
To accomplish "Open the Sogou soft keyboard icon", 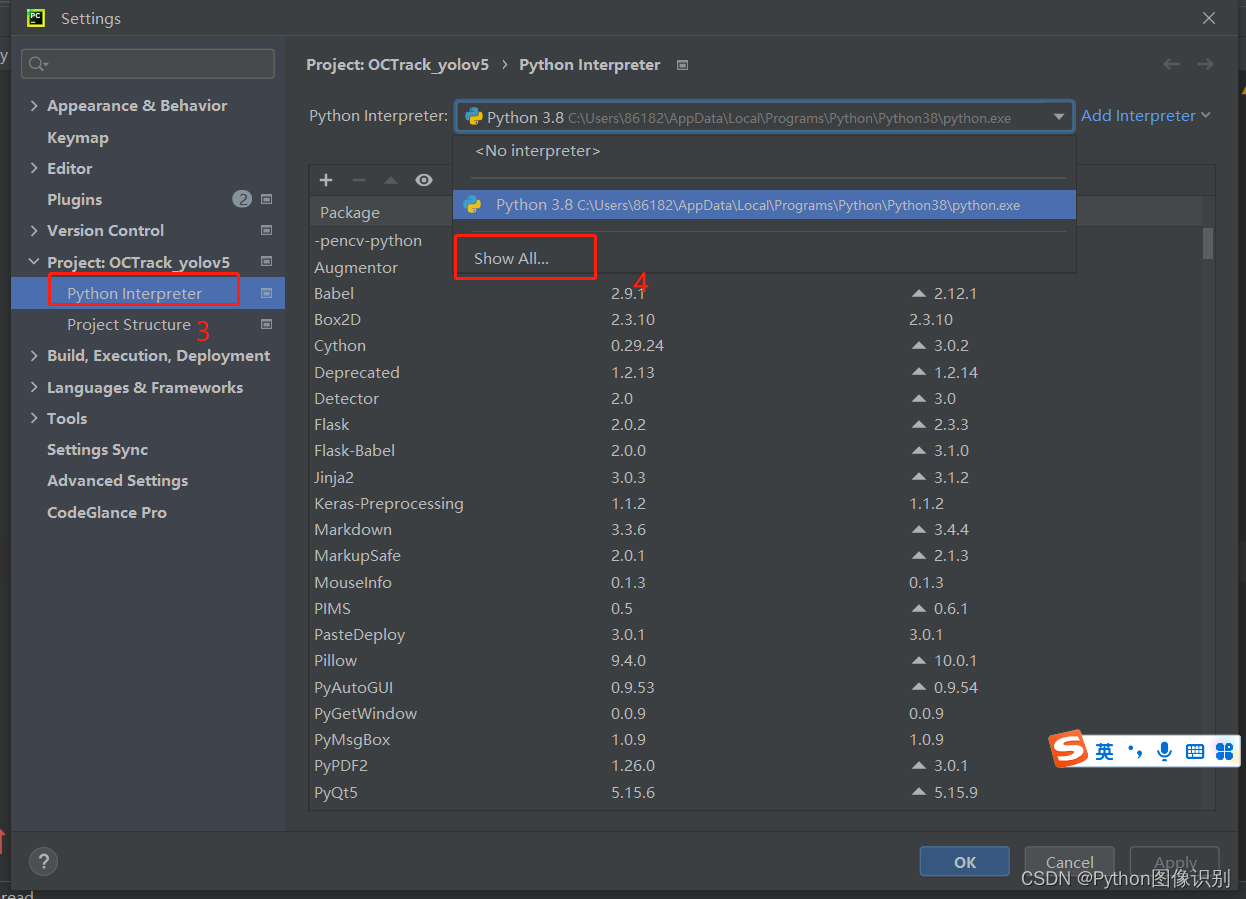I will (1194, 751).
